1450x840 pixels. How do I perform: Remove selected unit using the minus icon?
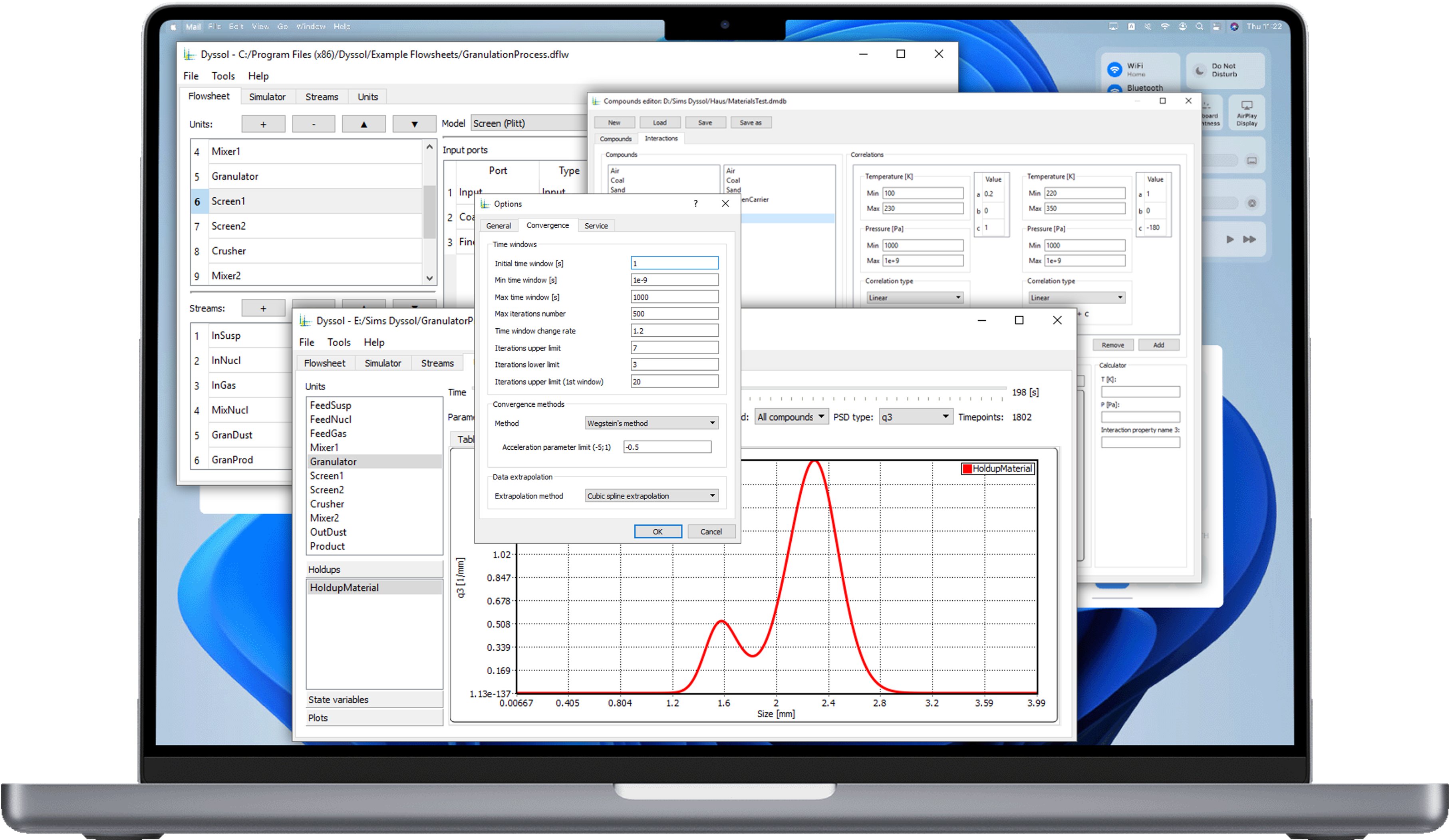(313, 124)
